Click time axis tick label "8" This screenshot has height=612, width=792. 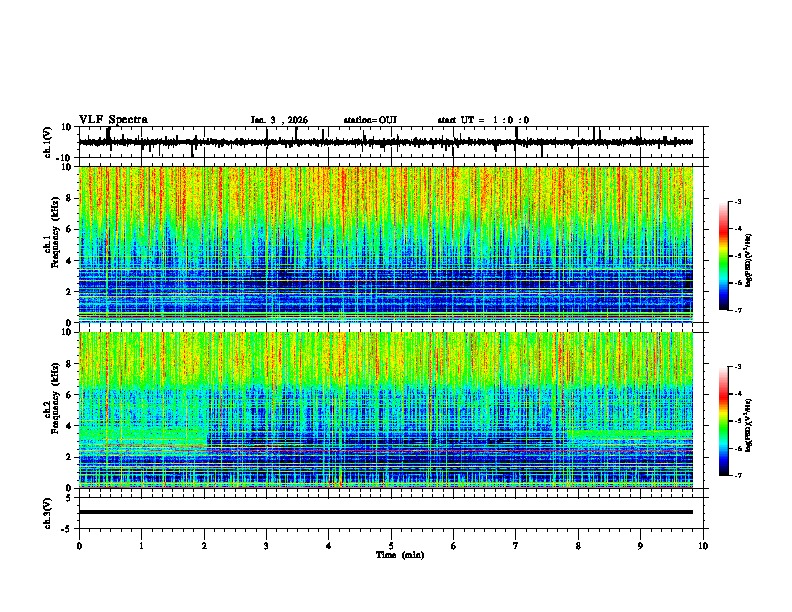click(578, 546)
